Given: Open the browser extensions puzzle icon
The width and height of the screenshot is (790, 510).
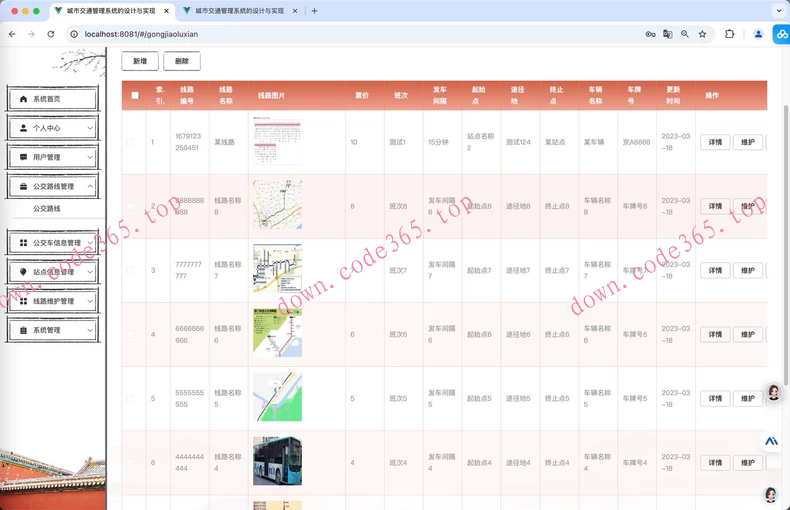Looking at the screenshot, I should pyautogui.click(x=729, y=34).
